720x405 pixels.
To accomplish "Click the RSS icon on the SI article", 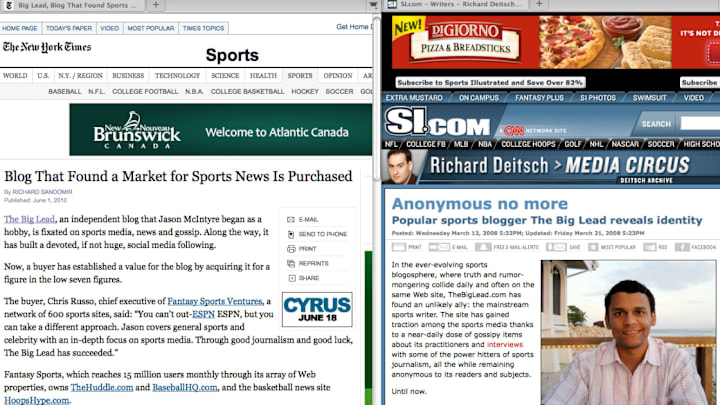I will point(649,247).
